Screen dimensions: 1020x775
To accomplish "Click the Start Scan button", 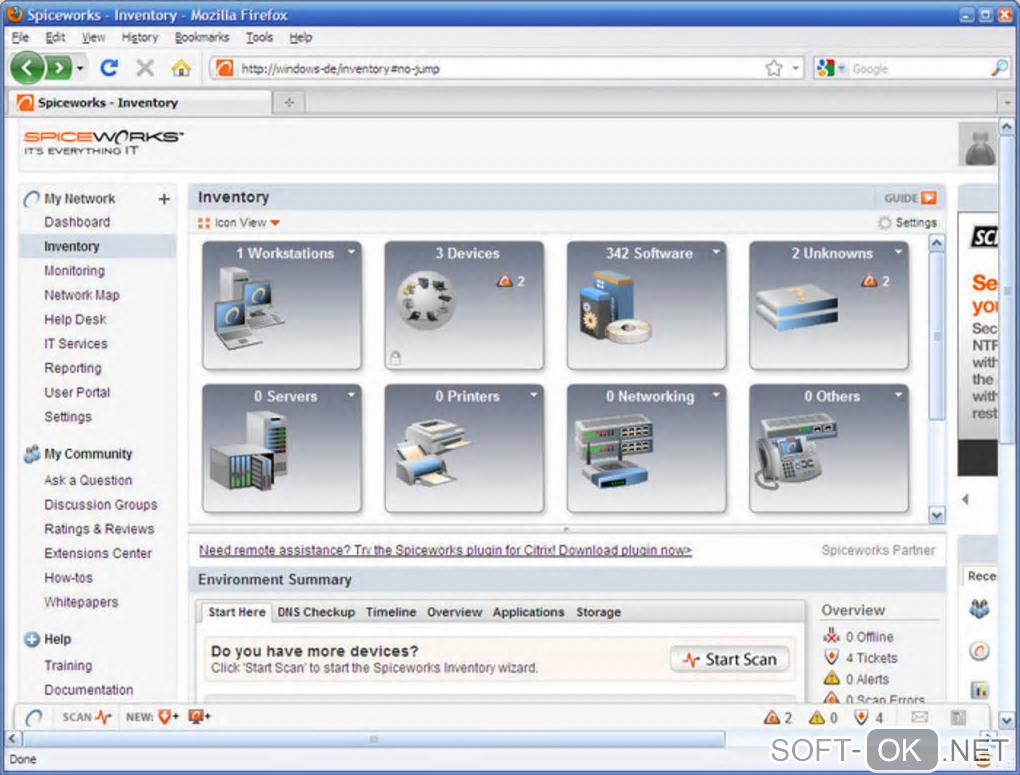I will (729, 659).
